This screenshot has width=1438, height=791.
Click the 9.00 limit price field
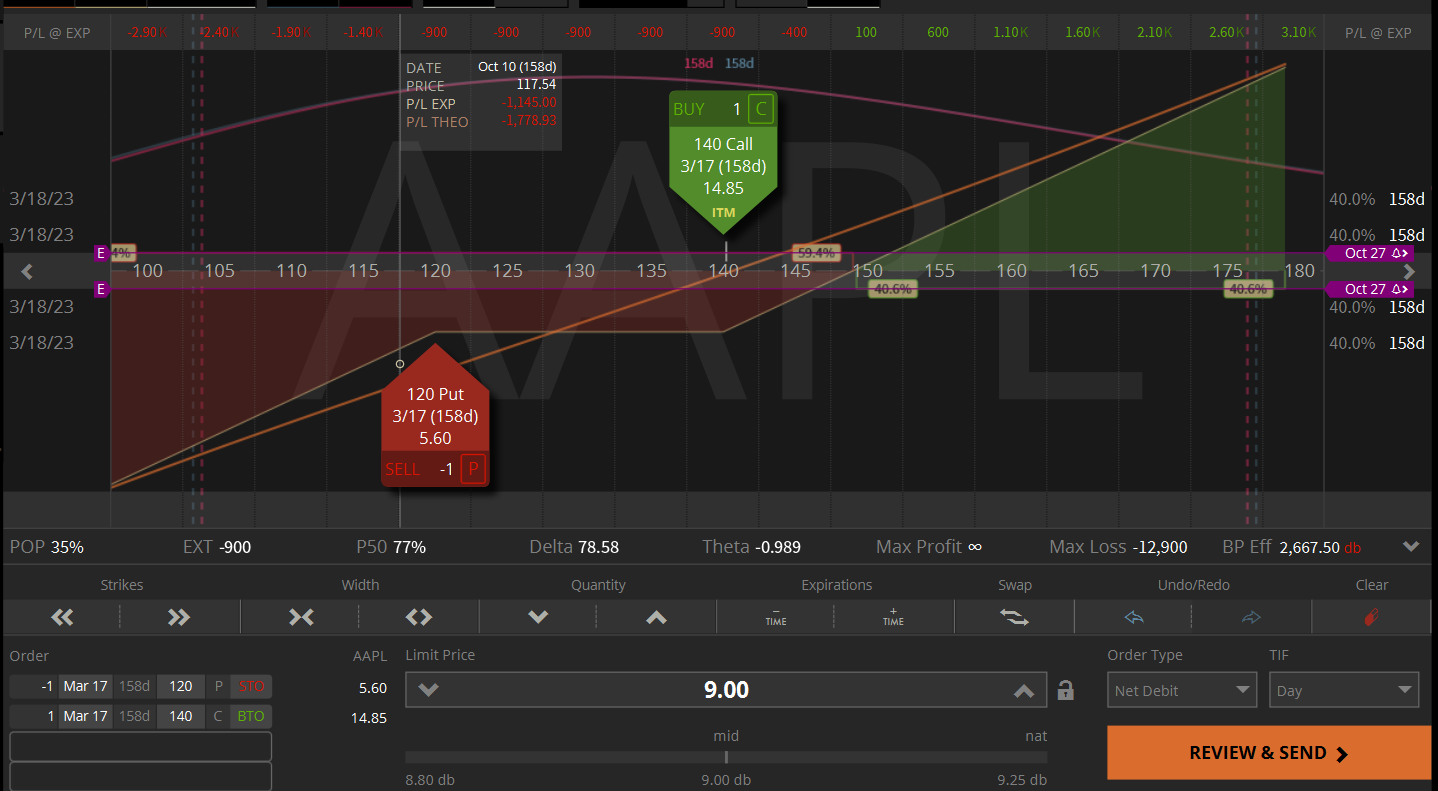coord(726,690)
